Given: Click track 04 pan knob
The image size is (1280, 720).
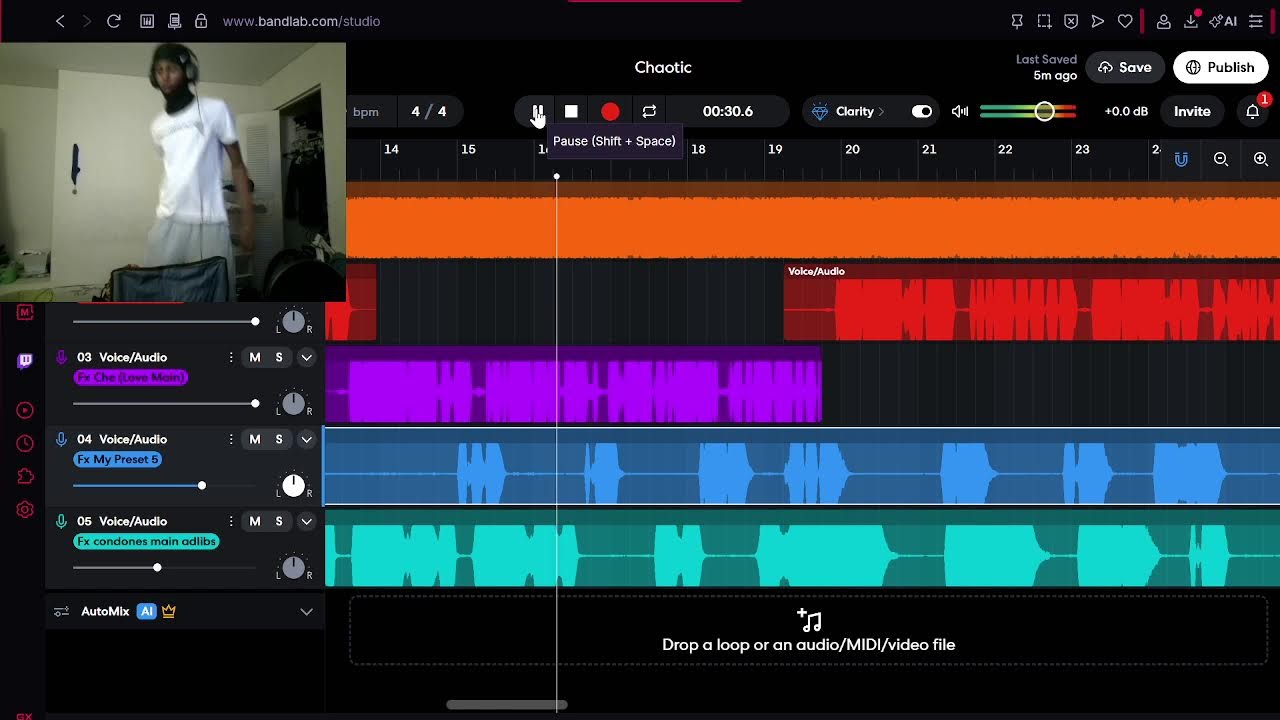Looking at the screenshot, I should (x=293, y=485).
